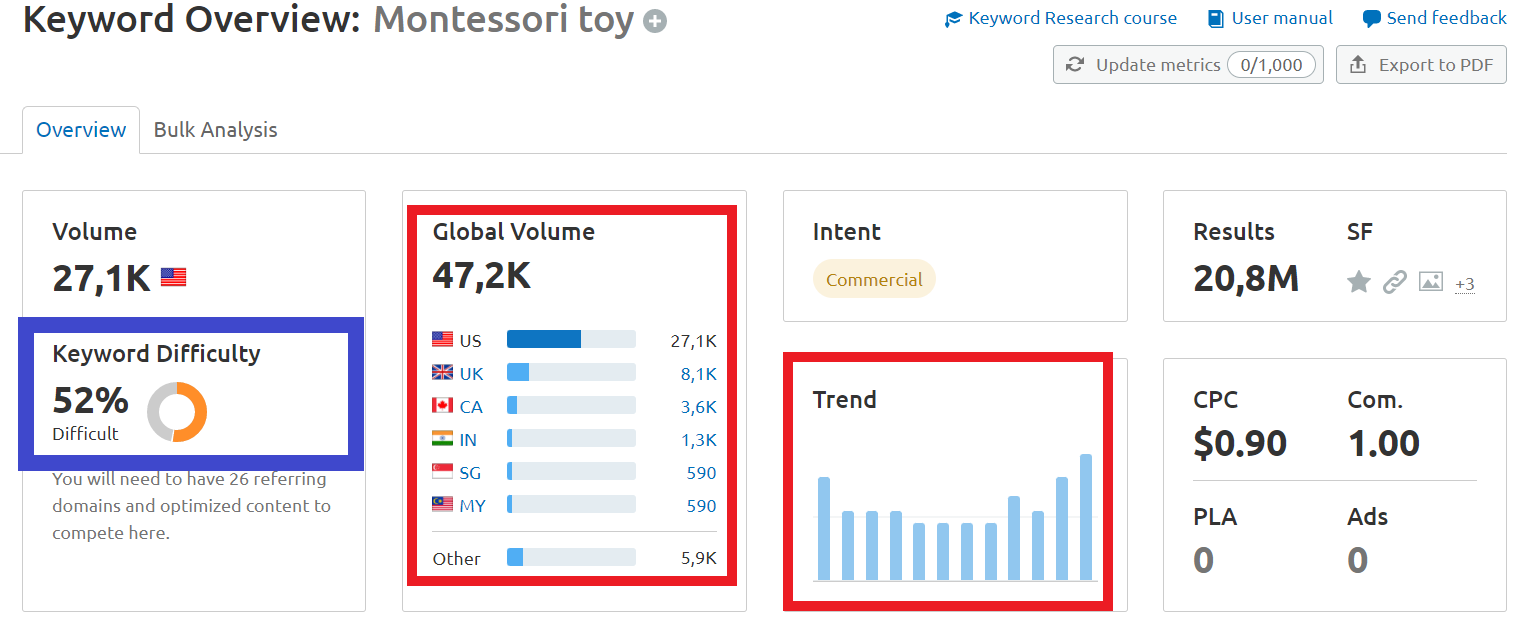Select the Overview tab
1517x625 pixels.
81,130
